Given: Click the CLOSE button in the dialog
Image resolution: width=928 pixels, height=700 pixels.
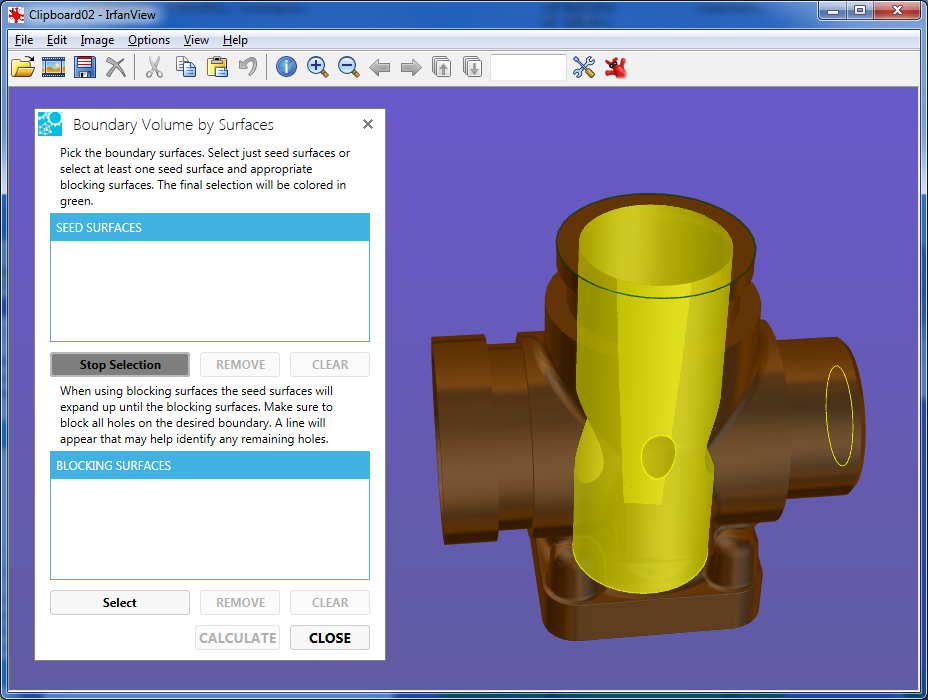Looking at the screenshot, I should 330,638.
